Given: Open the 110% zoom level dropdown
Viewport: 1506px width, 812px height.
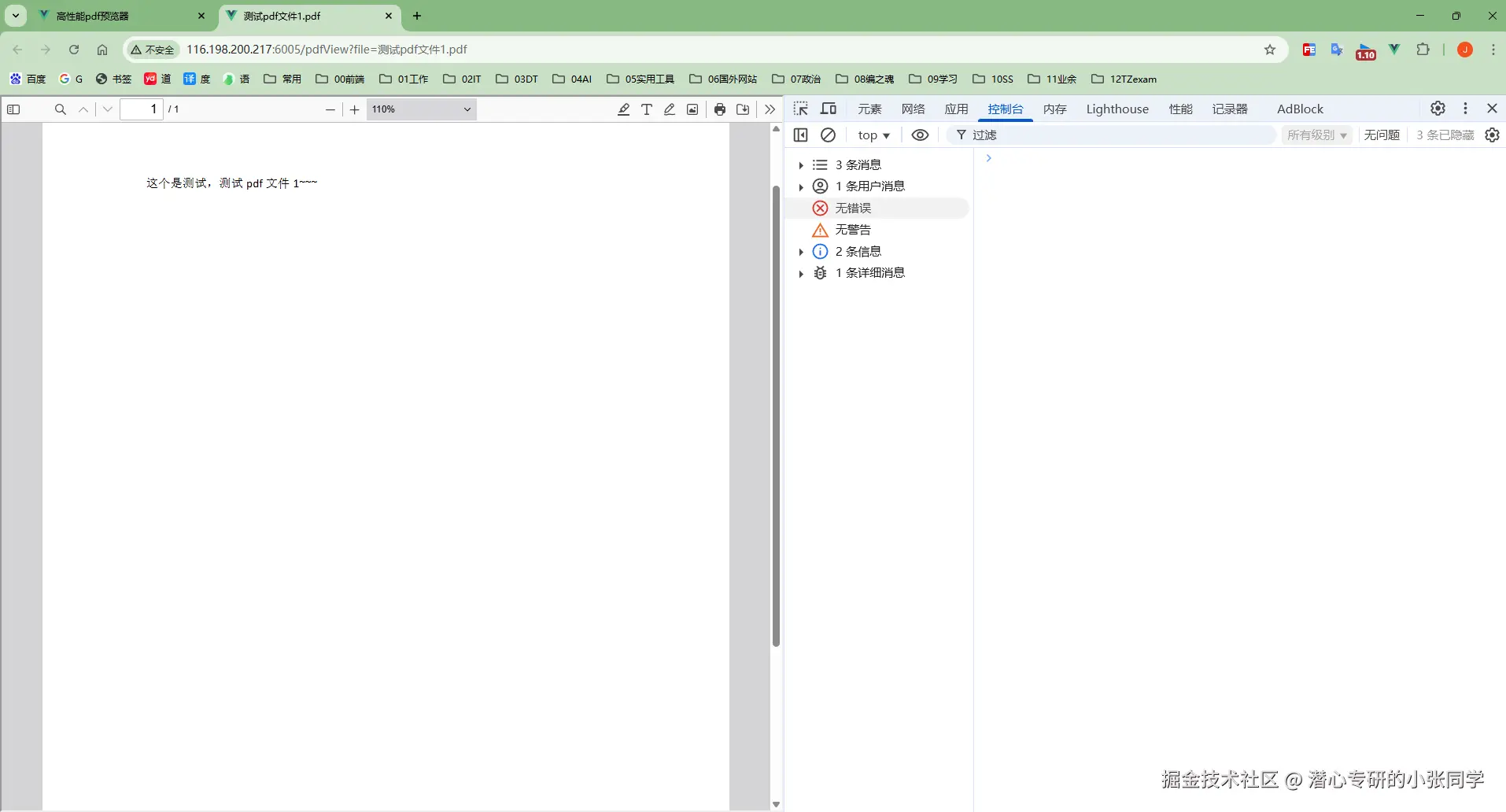Looking at the screenshot, I should point(422,109).
